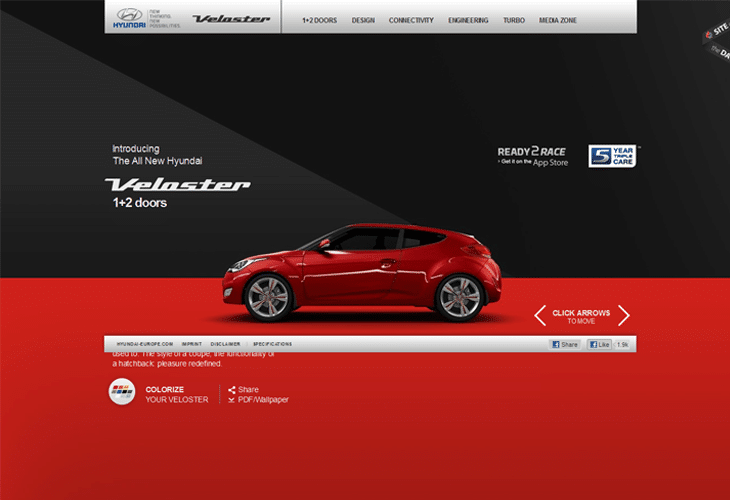The image size is (730, 500).
Task: Click COLORIZE YOUR VELOSTER text
Action: point(176,394)
